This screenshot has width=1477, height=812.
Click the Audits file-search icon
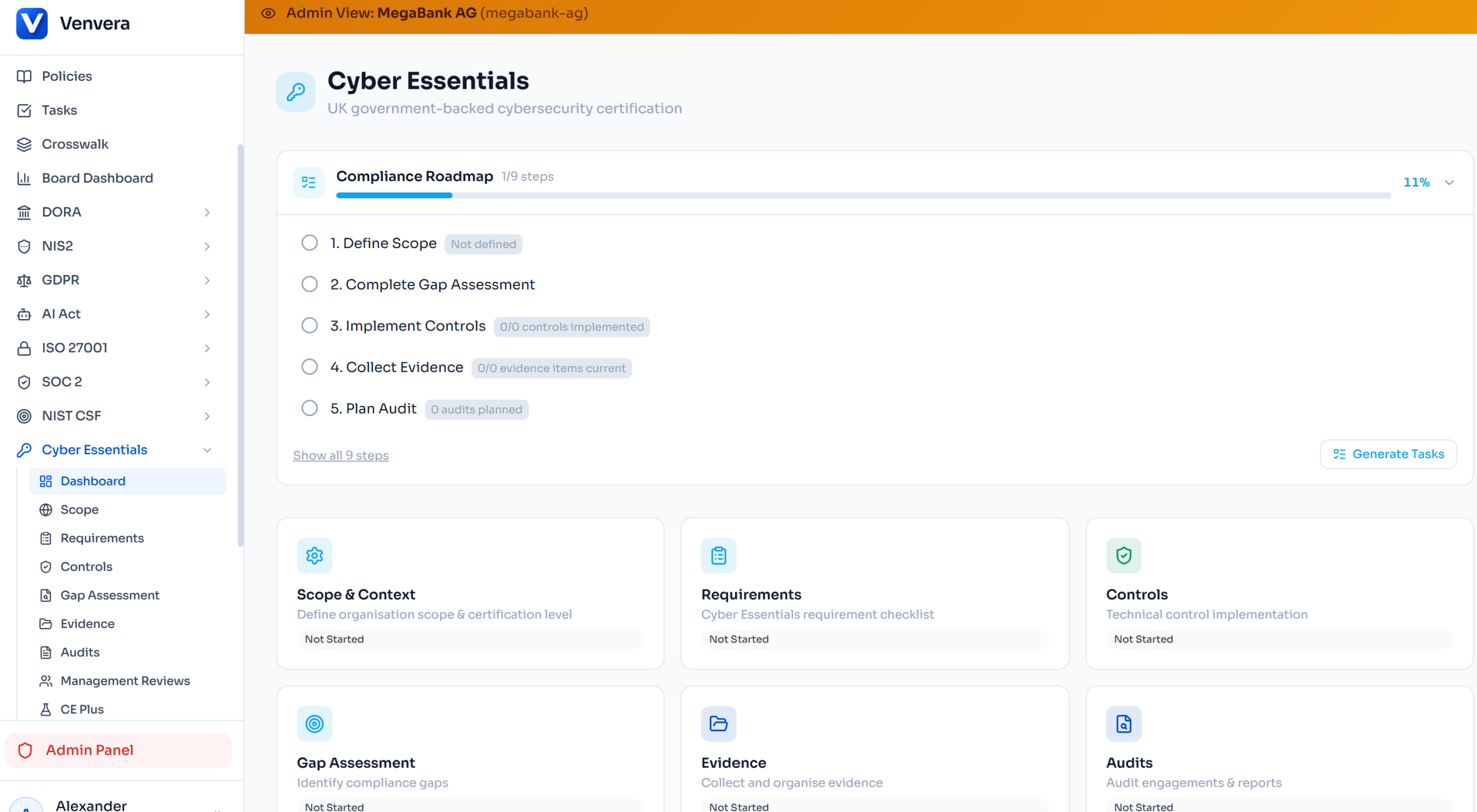[x=1123, y=724]
